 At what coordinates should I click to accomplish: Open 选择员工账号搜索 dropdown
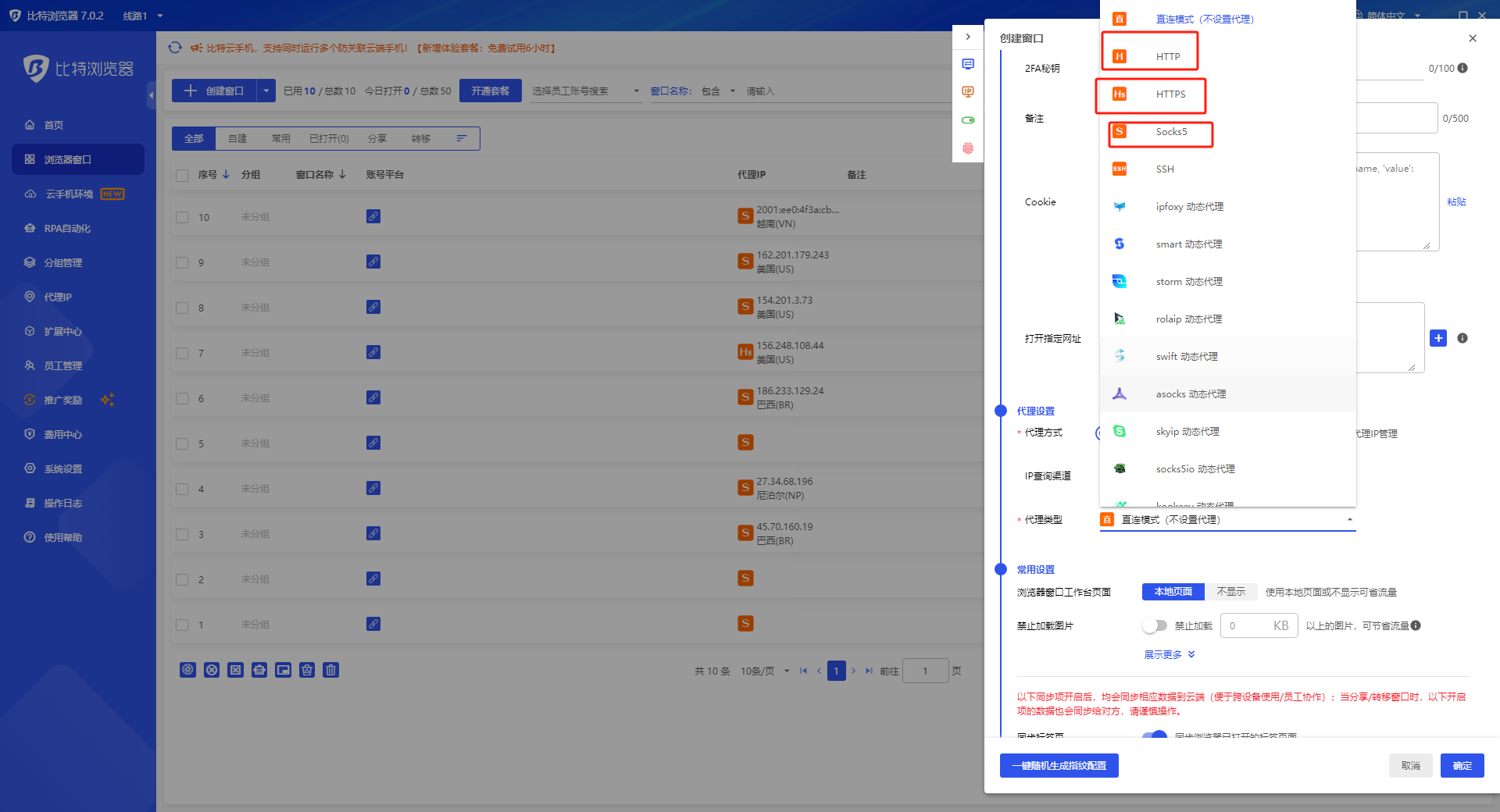pyautogui.click(x=586, y=91)
